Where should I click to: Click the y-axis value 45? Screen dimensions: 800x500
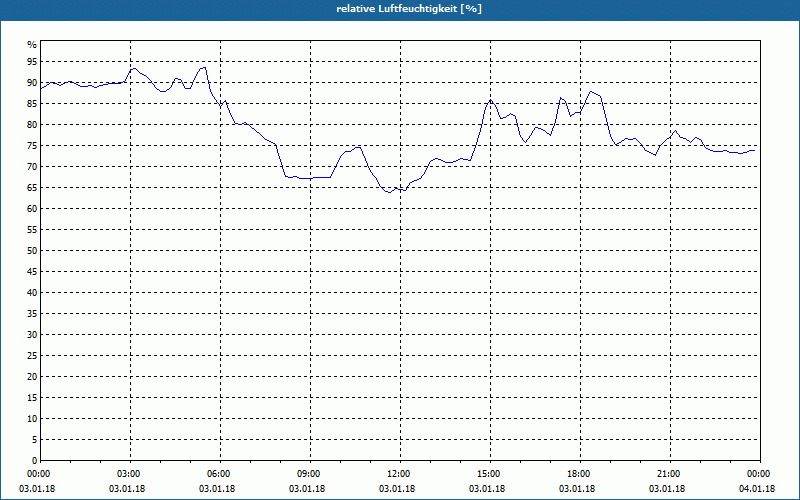[x=32, y=272]
